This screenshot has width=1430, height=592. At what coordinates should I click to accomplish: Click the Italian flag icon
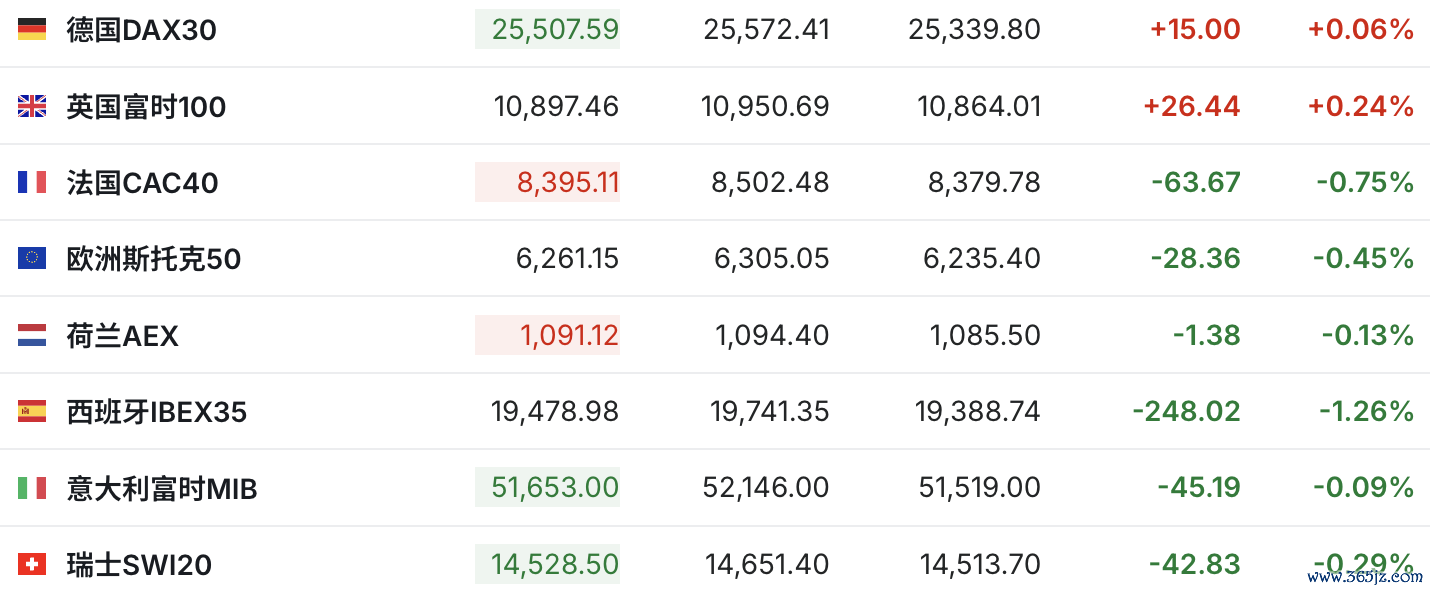tap(32, 488)
